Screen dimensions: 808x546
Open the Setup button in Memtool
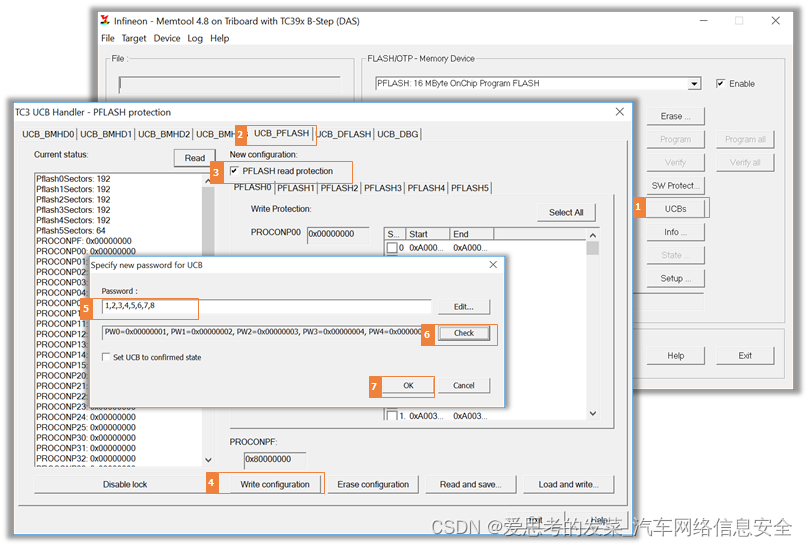pyautogui.click(x=675, y=278)
